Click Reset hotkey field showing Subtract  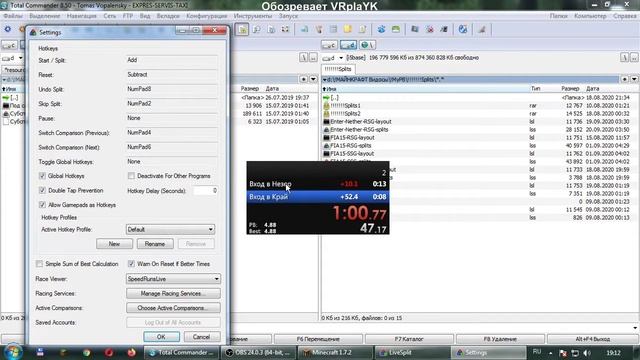pyautogui.click(x=171, y=75)
